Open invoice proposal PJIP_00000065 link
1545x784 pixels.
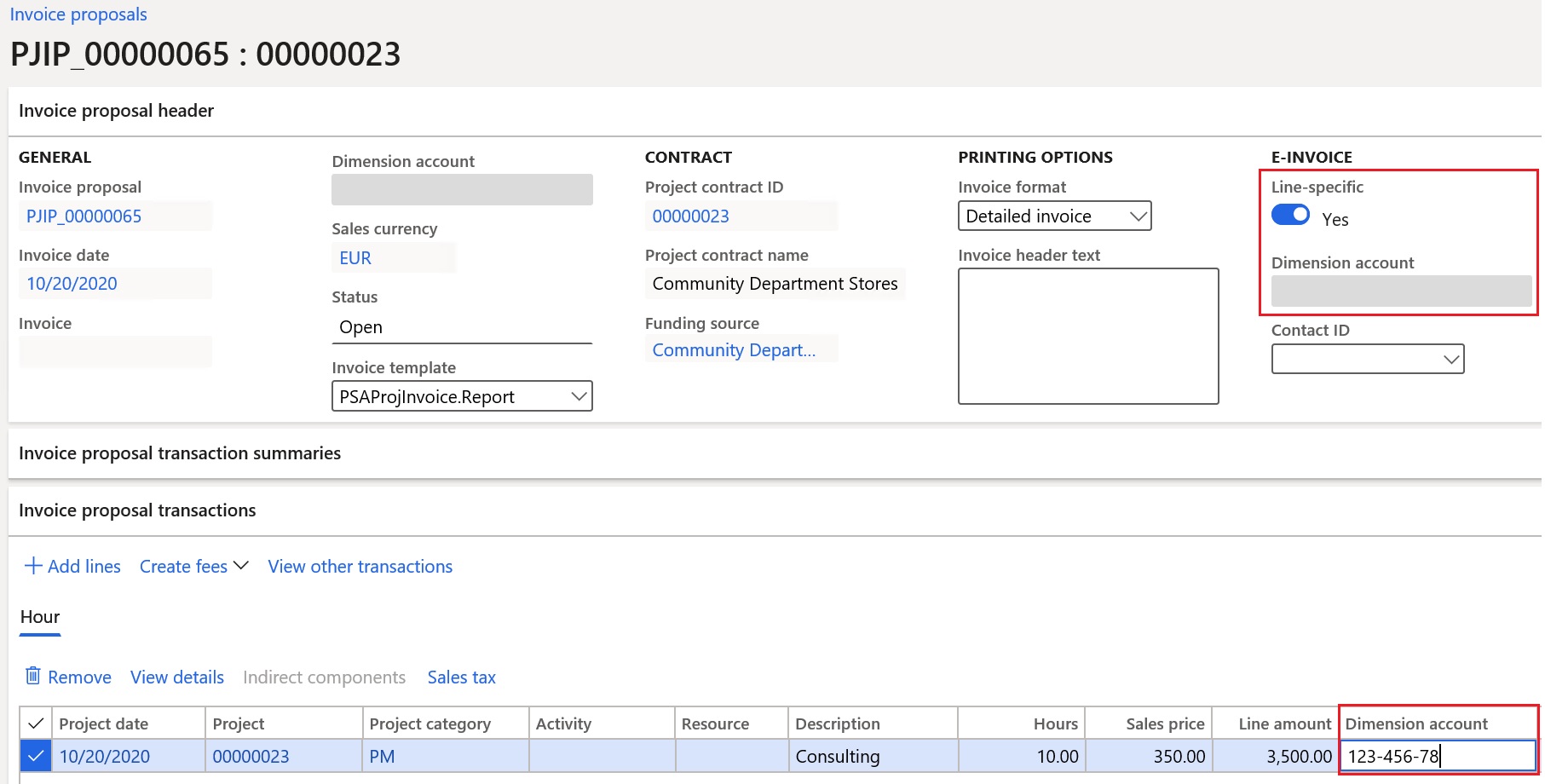(84, 216)
